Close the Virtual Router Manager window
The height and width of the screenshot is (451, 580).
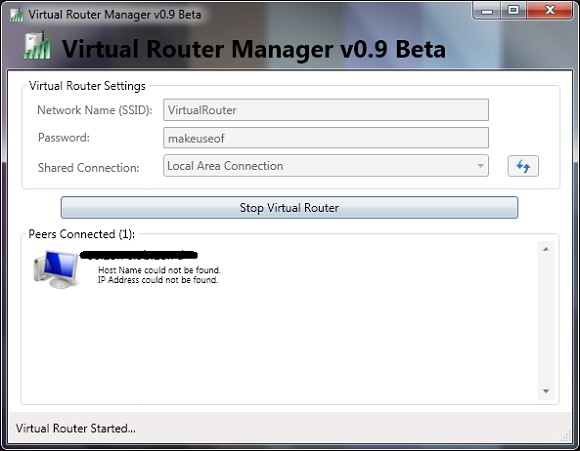click(550, 11)
